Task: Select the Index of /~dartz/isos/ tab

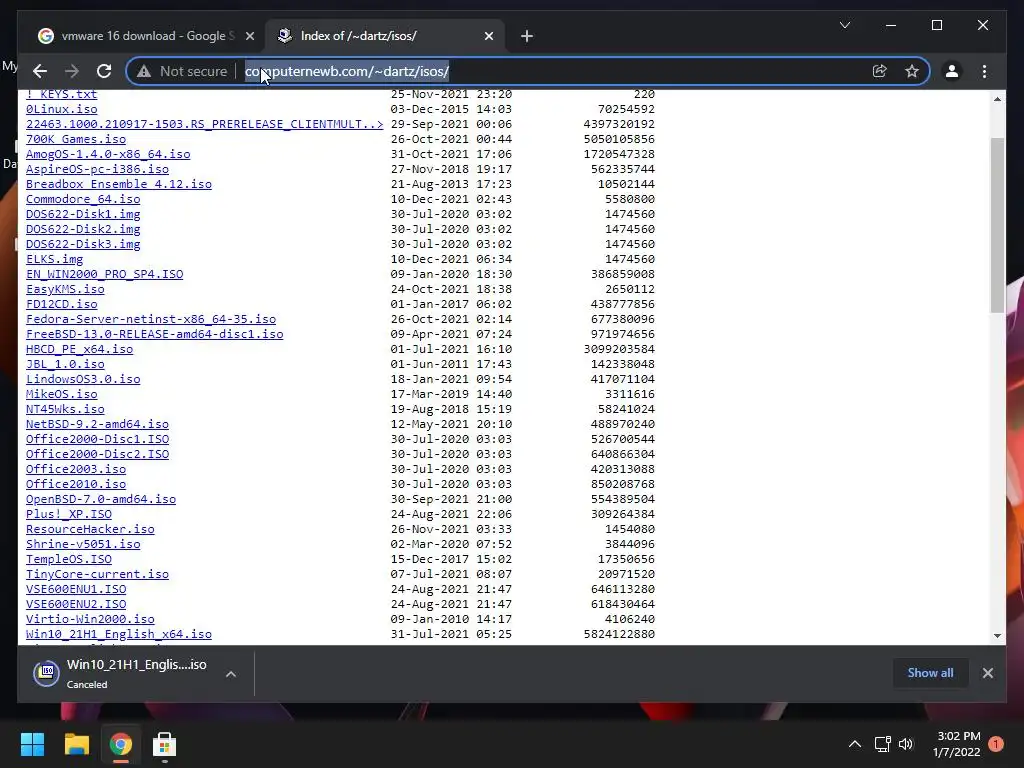Action: coord(385,36)
